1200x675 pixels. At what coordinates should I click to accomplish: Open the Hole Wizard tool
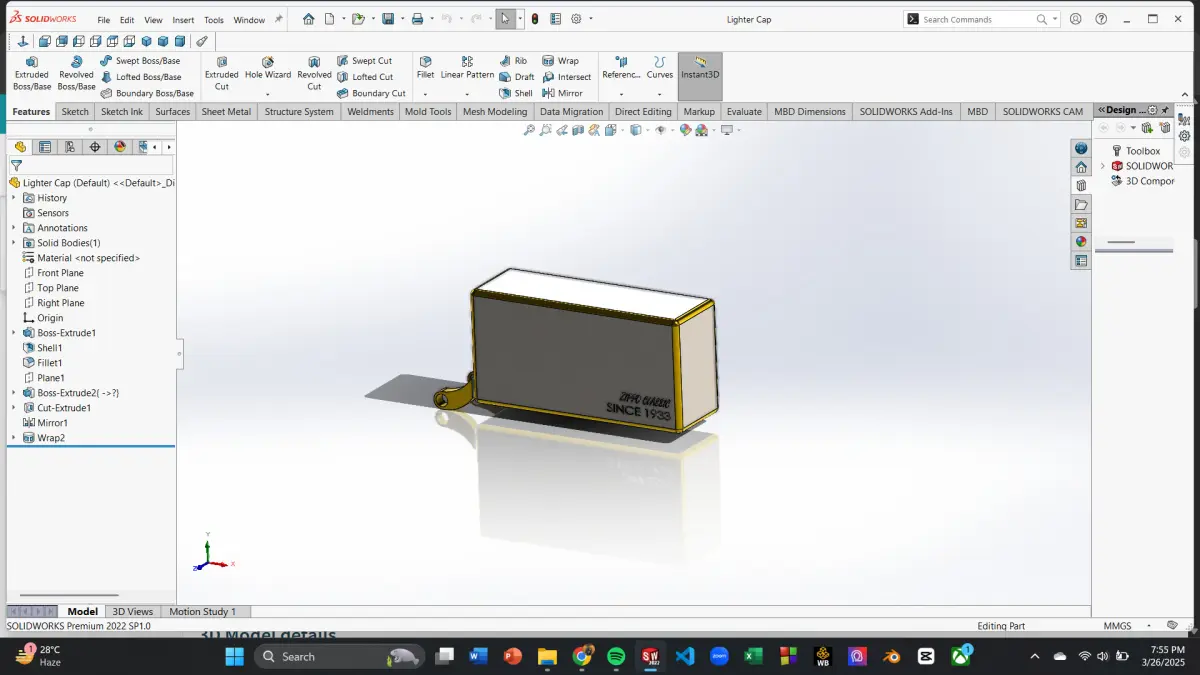(x=268, y=68)
